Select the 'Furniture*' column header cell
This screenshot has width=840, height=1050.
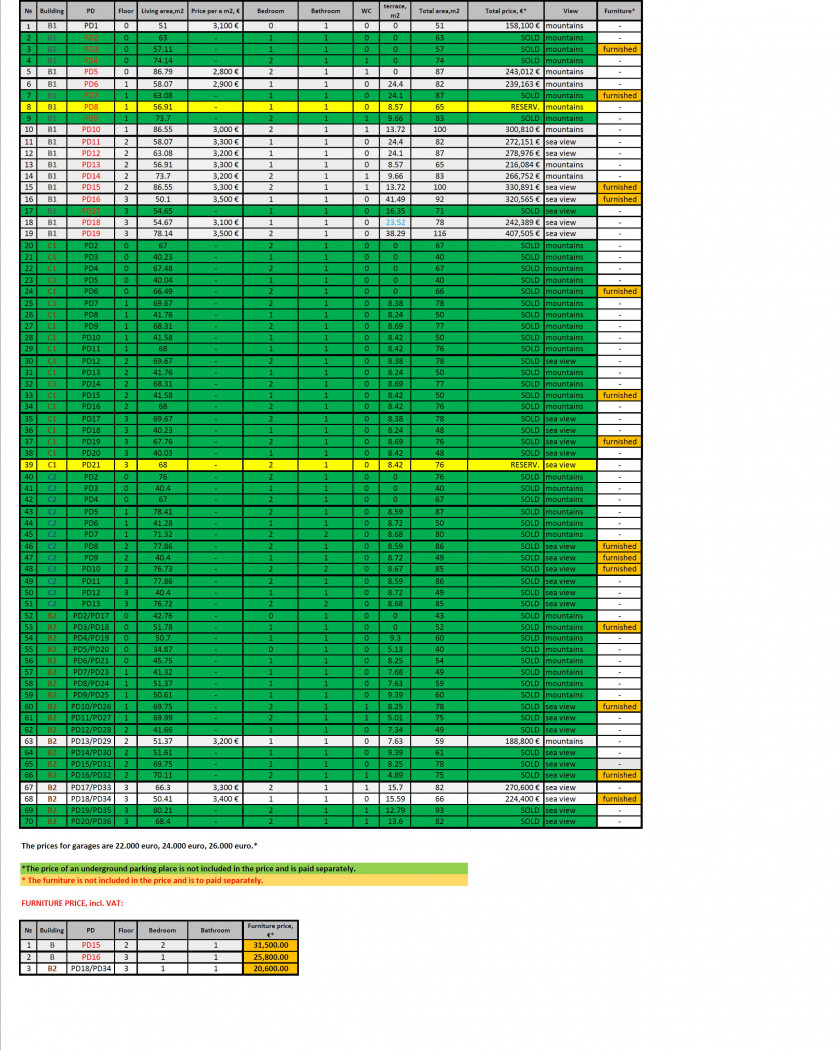619,11
